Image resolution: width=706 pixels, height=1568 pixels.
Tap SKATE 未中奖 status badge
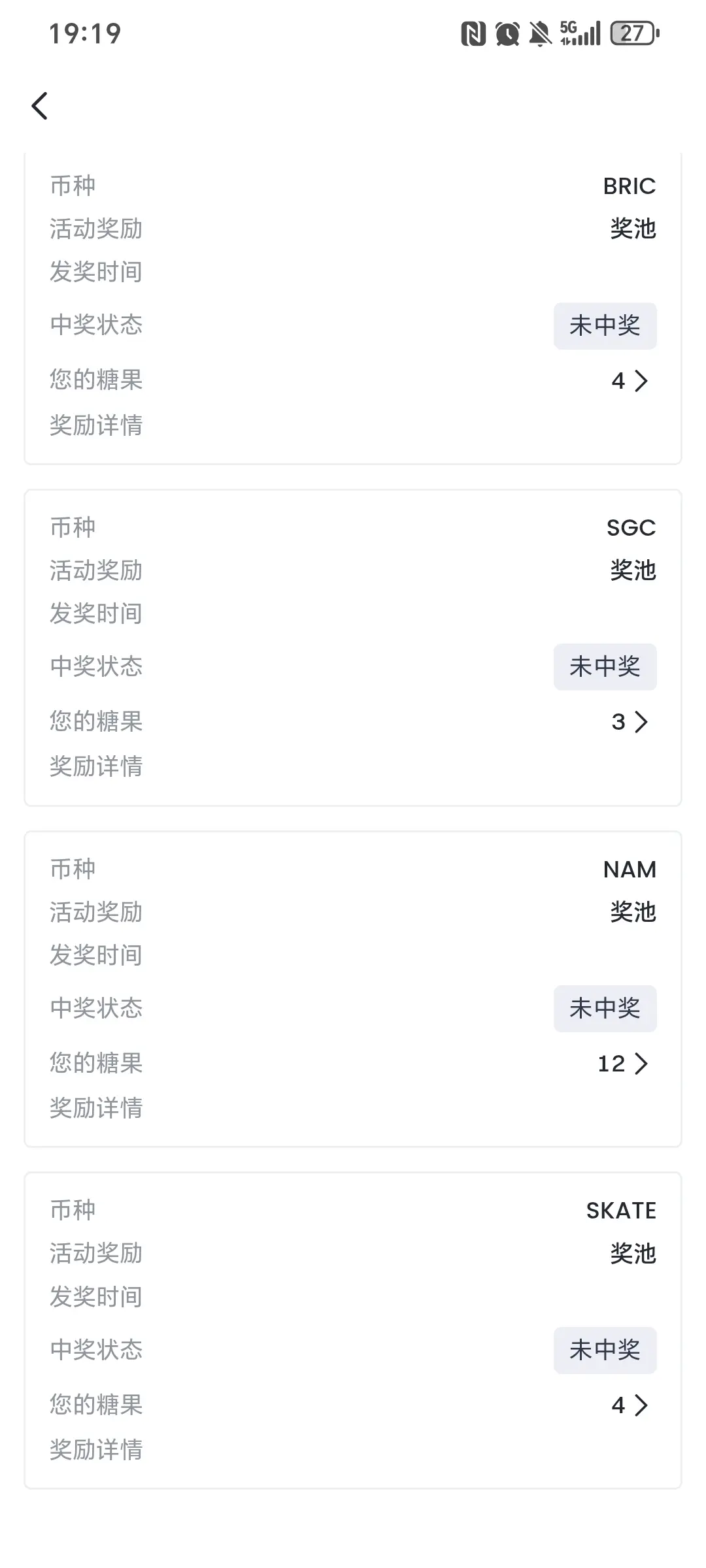(605, 1350)
